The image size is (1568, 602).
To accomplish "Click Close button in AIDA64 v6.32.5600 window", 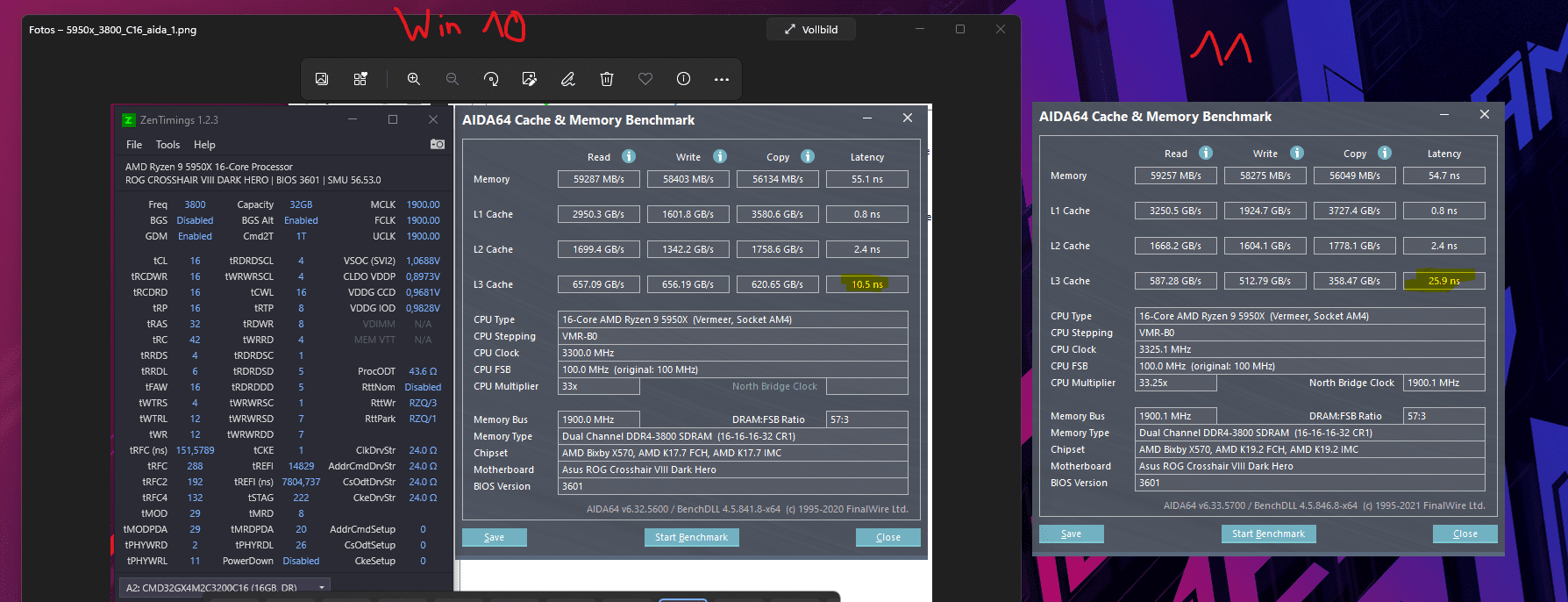I will [x=888, y=537].
